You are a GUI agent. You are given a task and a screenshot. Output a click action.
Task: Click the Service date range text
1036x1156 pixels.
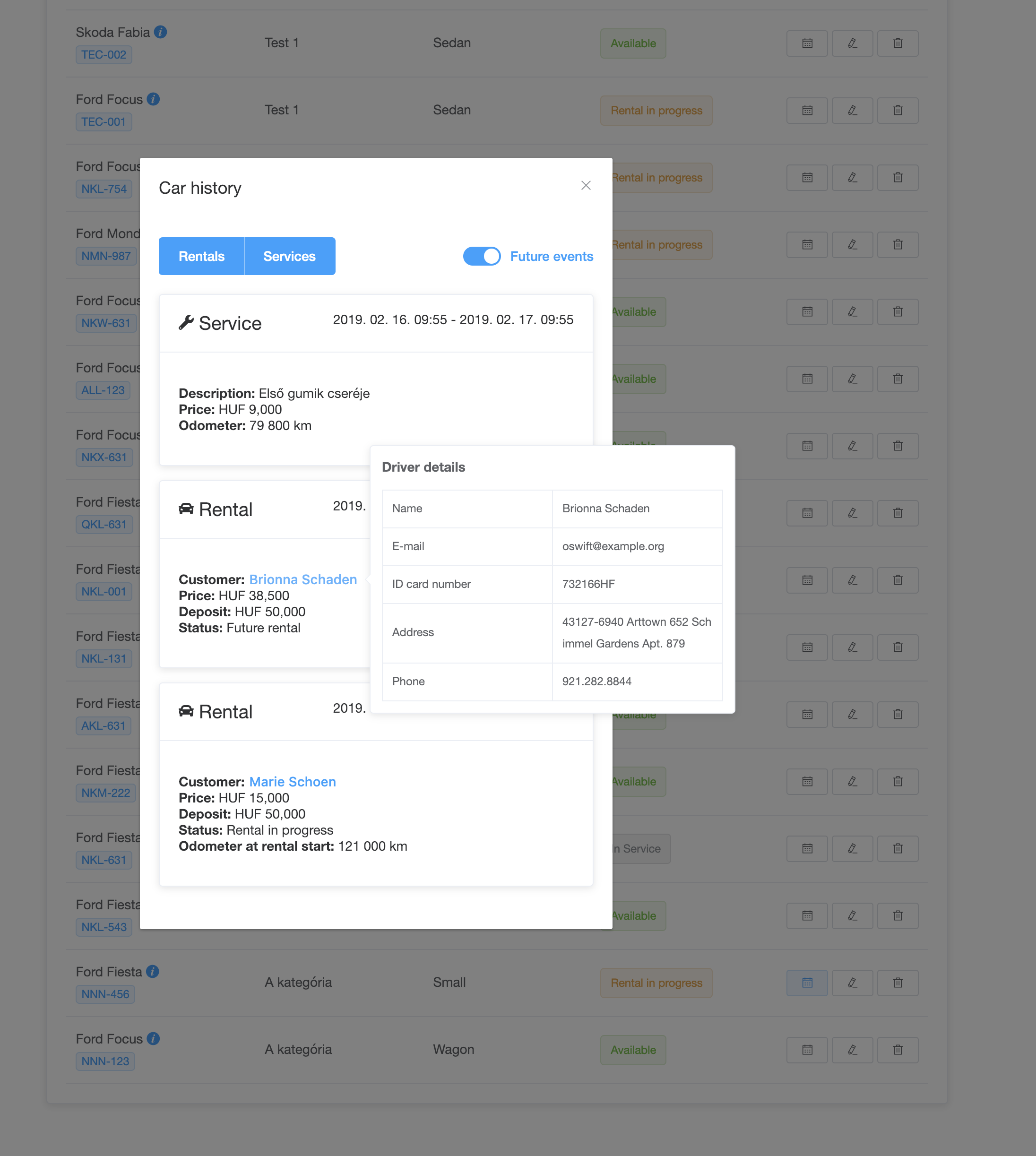pyautogui.click(x=453, y=320)
